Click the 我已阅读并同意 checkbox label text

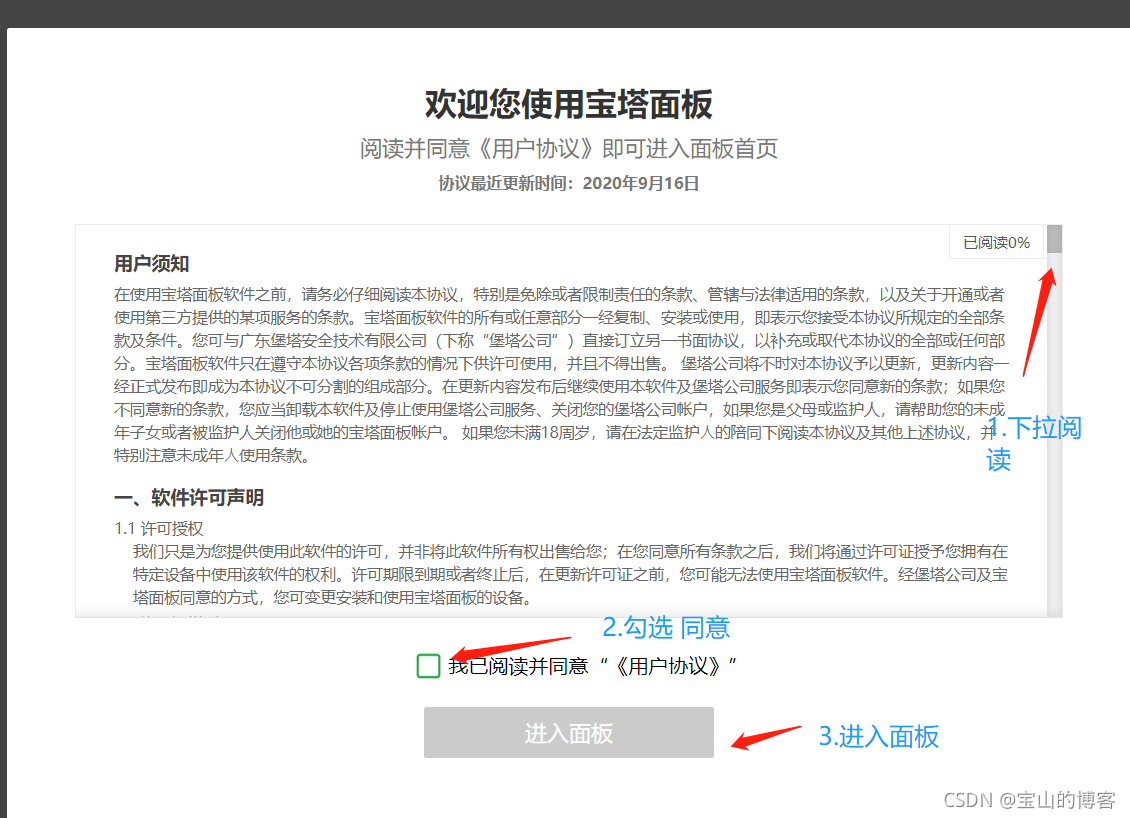518,666
